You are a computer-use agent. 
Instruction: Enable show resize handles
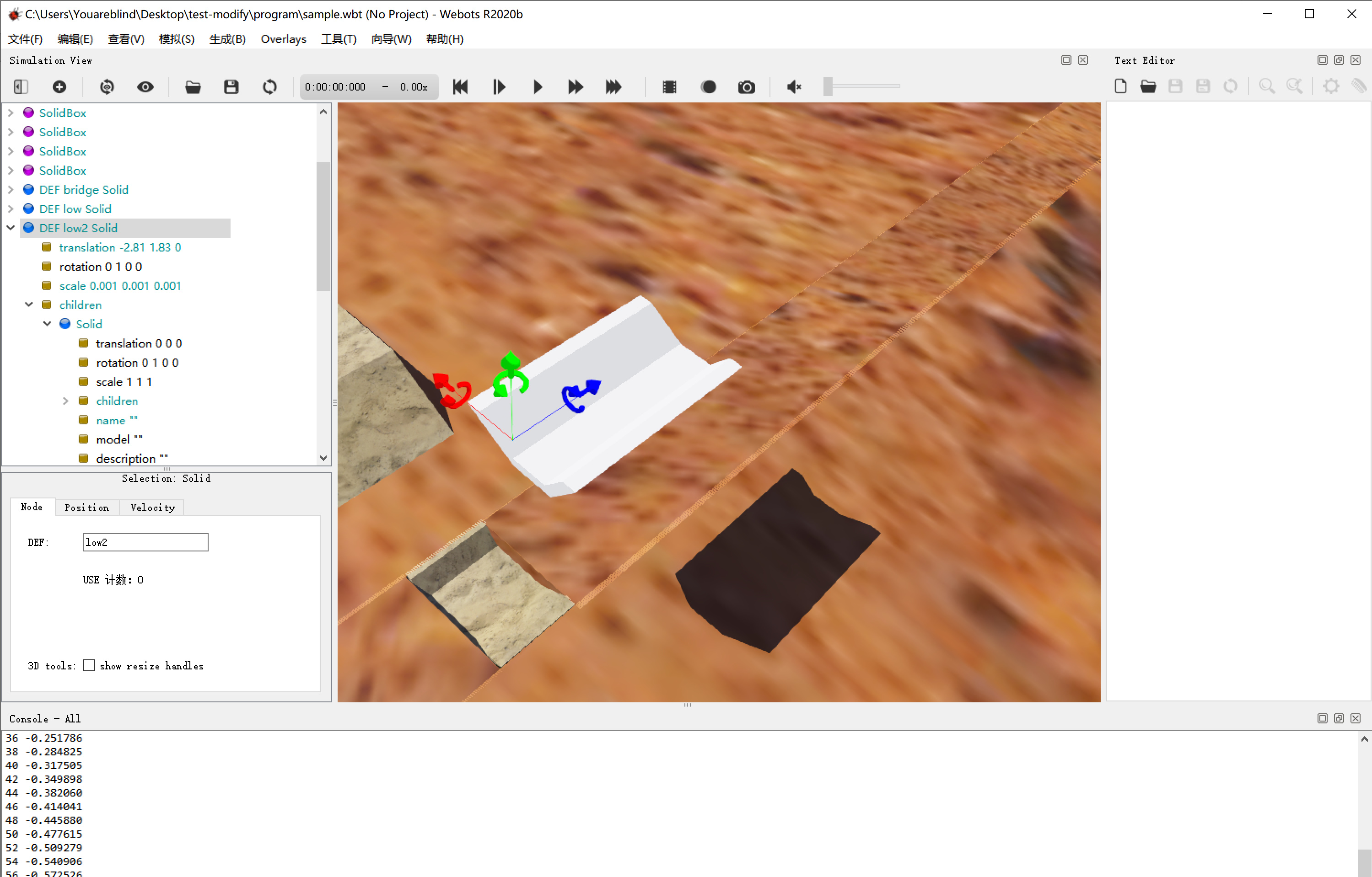pyautogui.click(x=89, y=665)
